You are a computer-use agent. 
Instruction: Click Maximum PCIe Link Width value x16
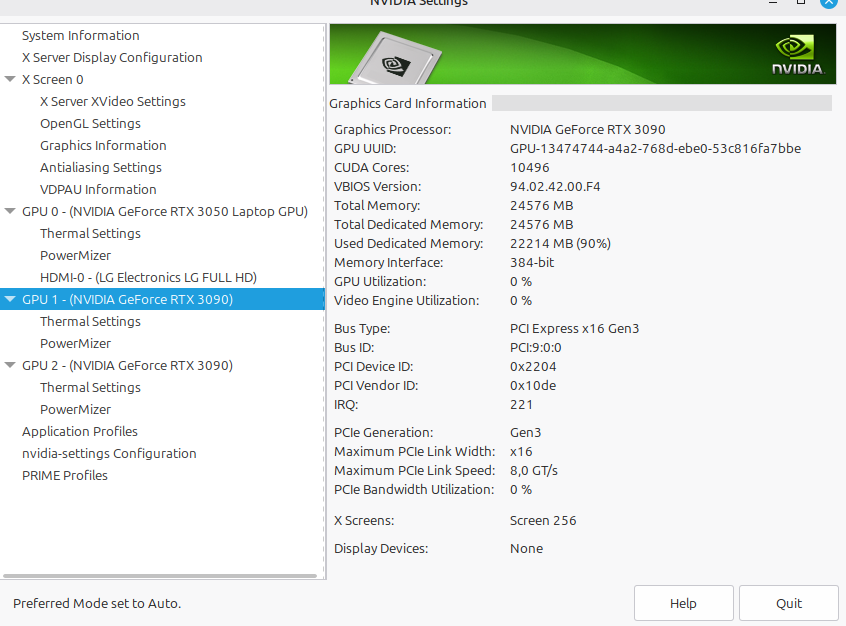point(521,452)
